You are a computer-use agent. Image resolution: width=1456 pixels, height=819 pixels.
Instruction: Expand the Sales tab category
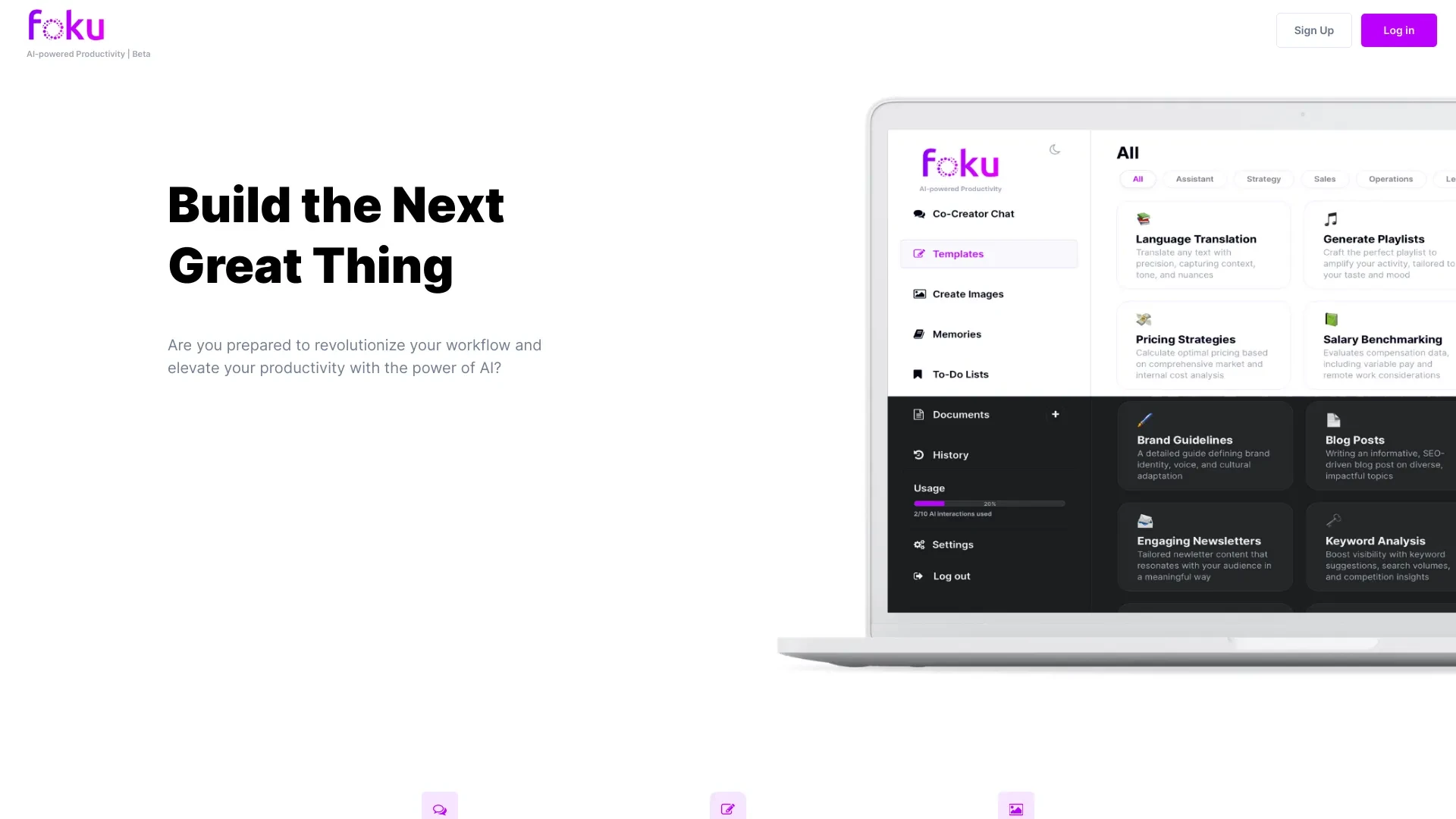1325,179
